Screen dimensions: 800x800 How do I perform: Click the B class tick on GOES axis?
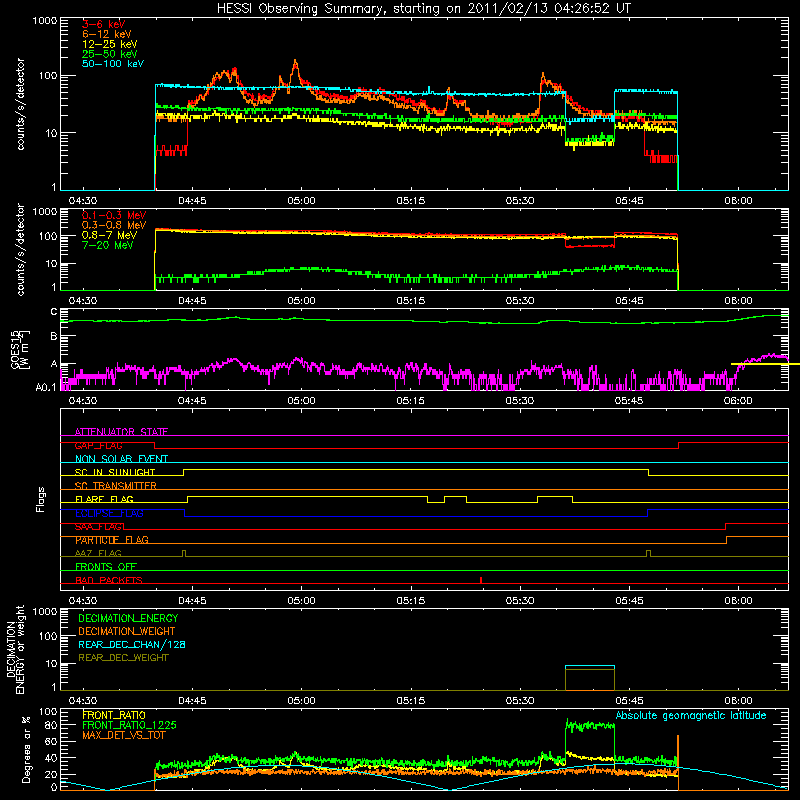click(x=54, y=336)
